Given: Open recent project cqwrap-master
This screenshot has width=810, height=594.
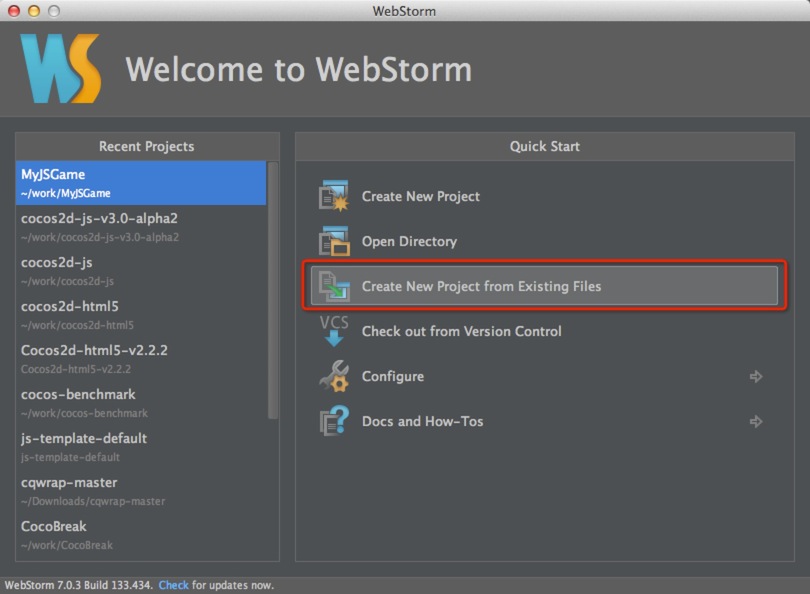Looking at the screenshot, I should [141, 491].
